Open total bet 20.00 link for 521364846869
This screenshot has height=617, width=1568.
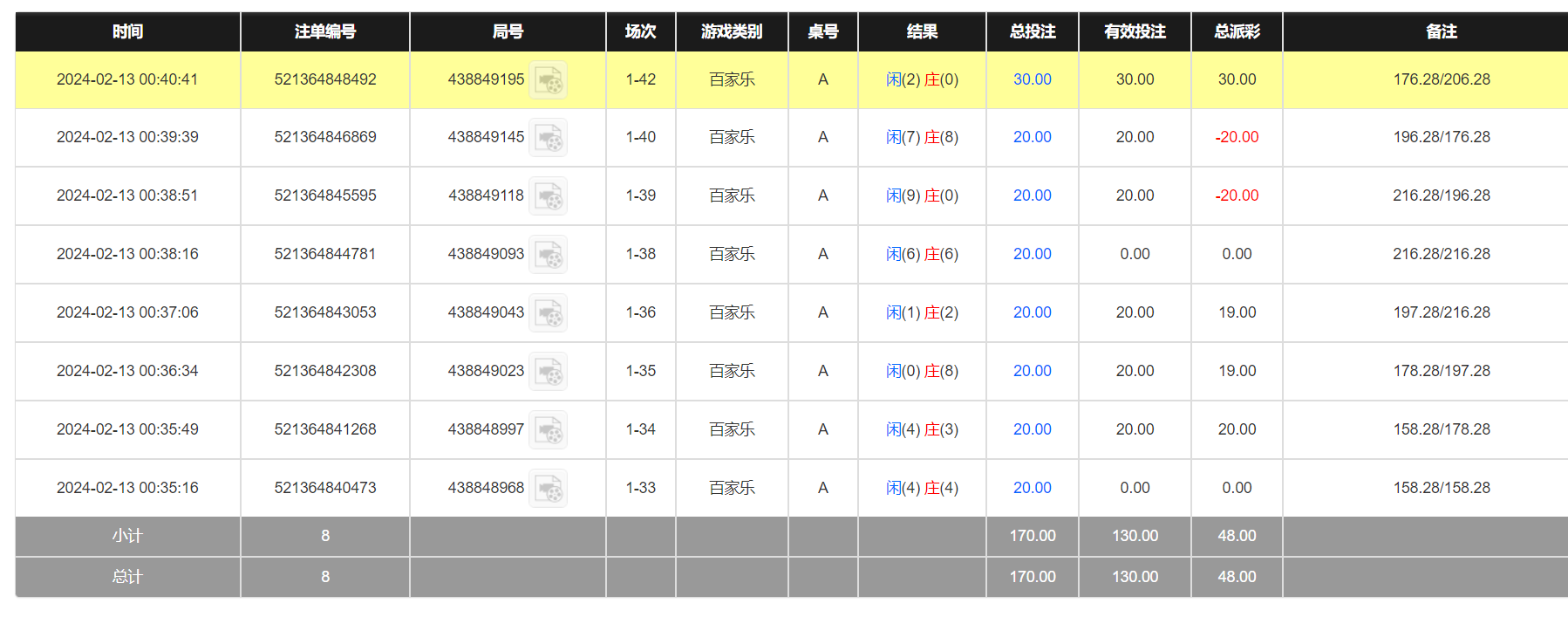point(1032,137)
